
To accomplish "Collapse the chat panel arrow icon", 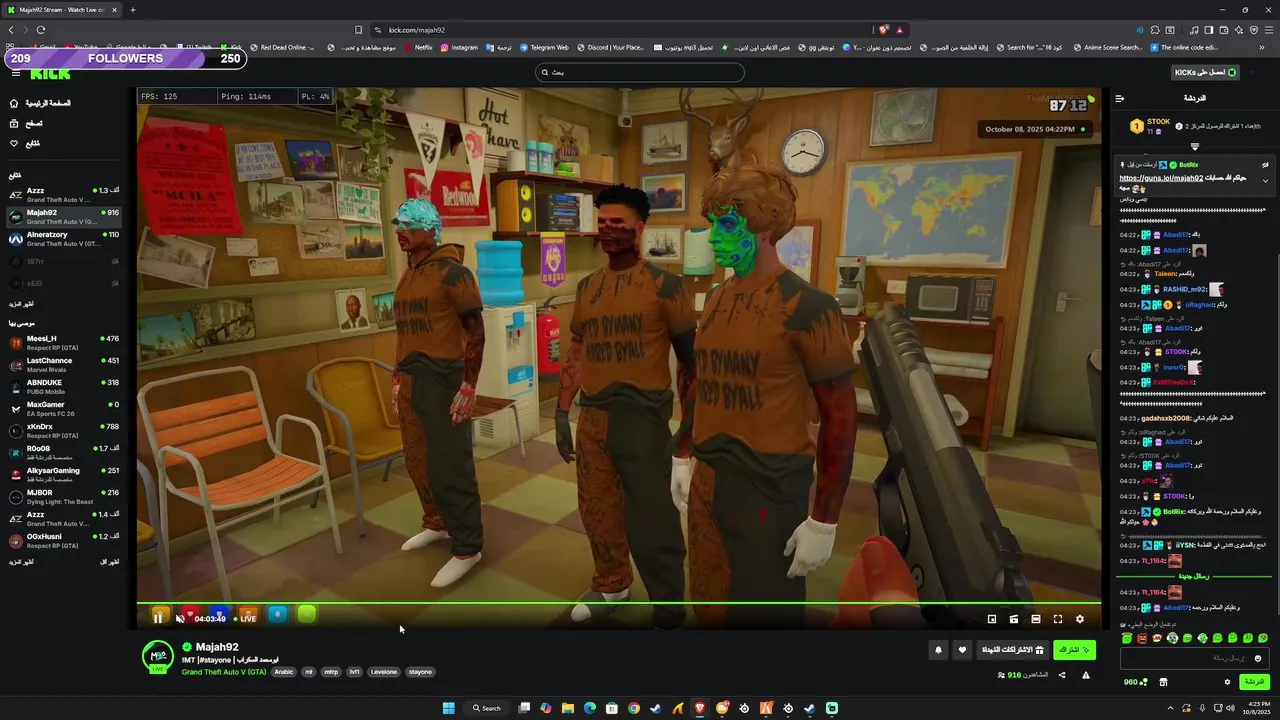I will tap(1120, 98).
